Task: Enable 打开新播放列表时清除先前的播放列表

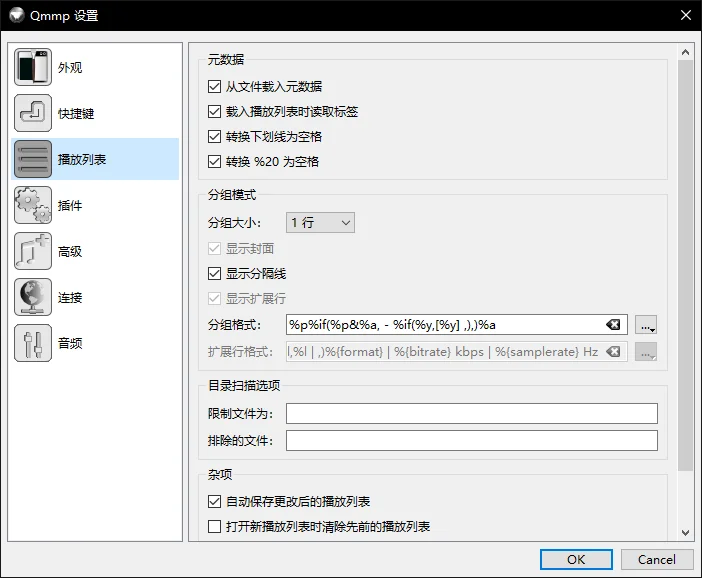Action: [214, 527]
